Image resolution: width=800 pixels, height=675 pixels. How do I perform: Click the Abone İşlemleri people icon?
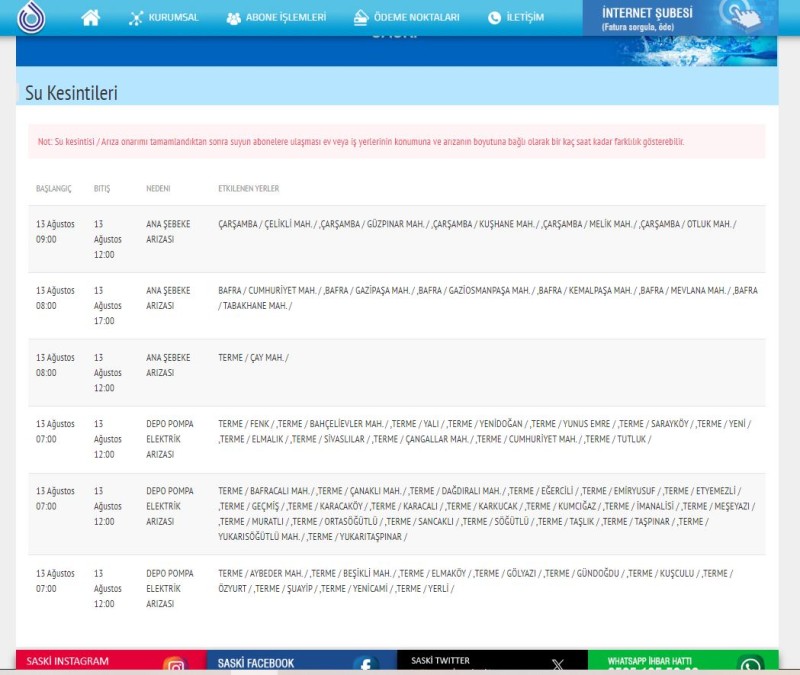[233, 18]
